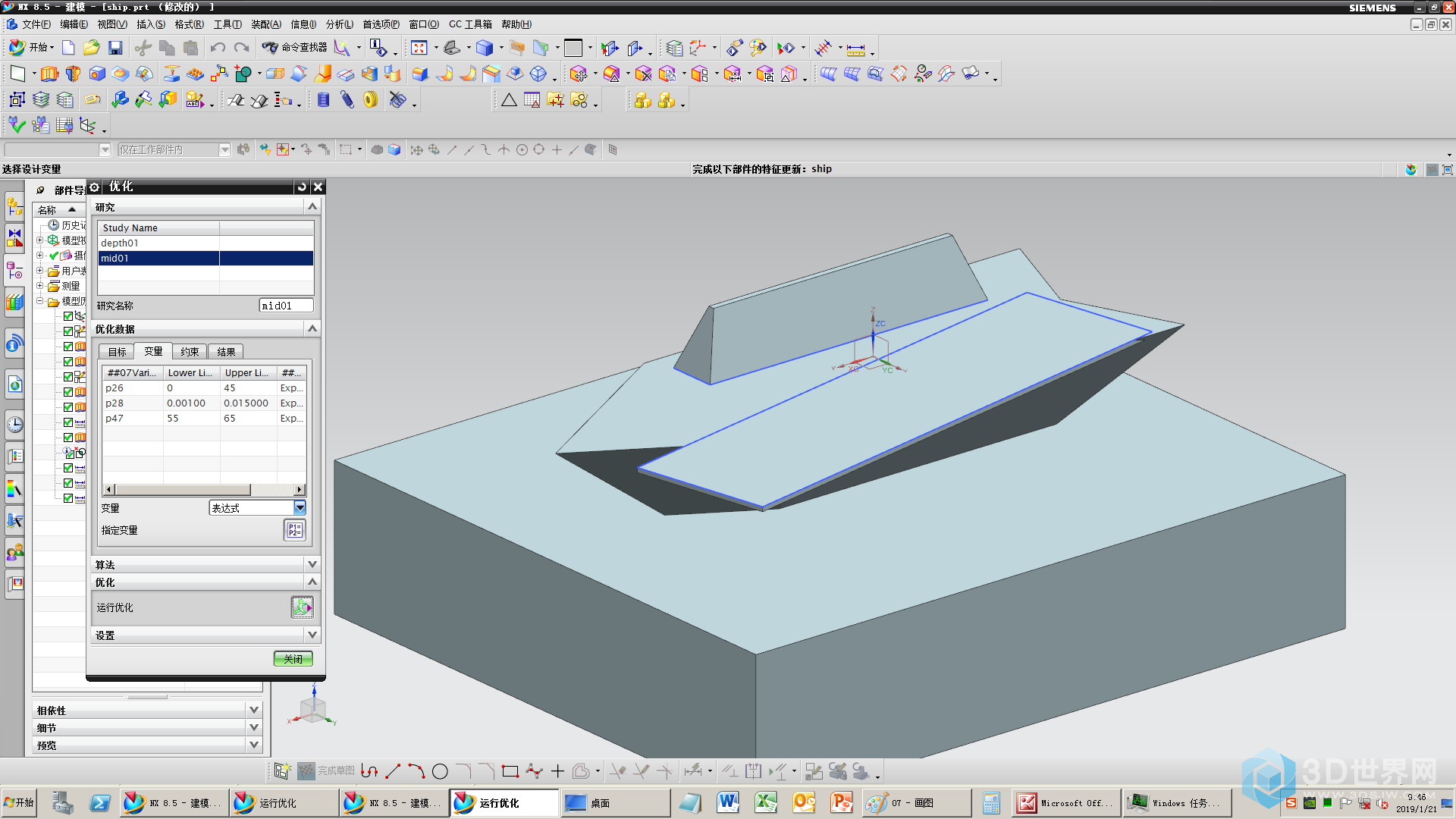Select the sketch Circle tool
The height and width of the screenshot is (819, 1456).
click(440, 771)
